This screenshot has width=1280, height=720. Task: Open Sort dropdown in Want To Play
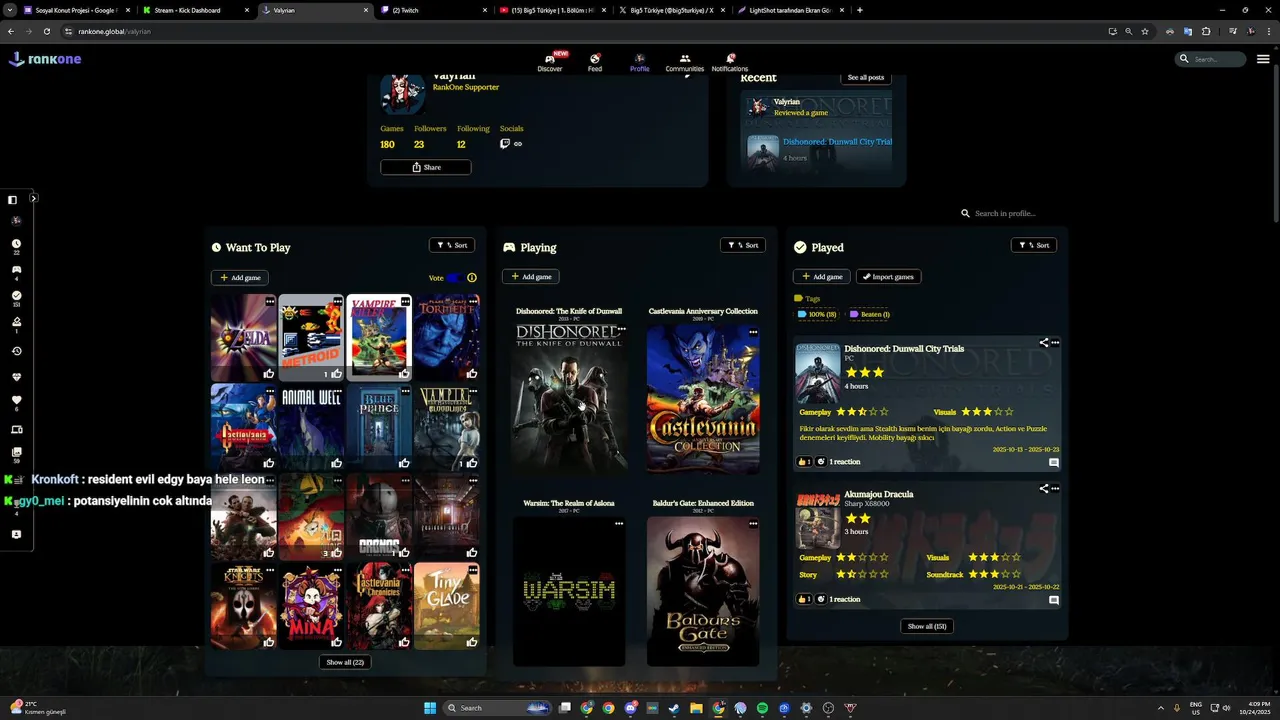click(x=452, y=245)
